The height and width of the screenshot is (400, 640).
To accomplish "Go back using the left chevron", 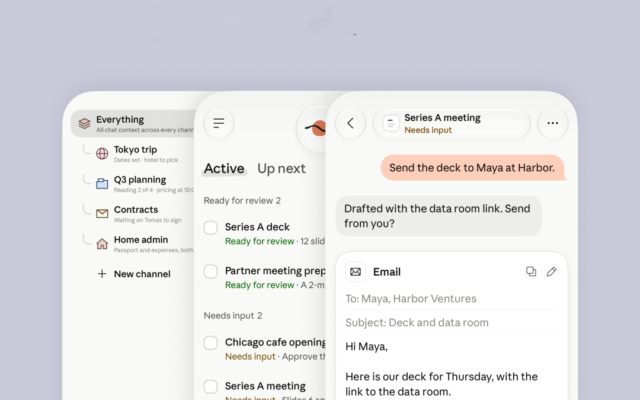I will tap(350, 123).
